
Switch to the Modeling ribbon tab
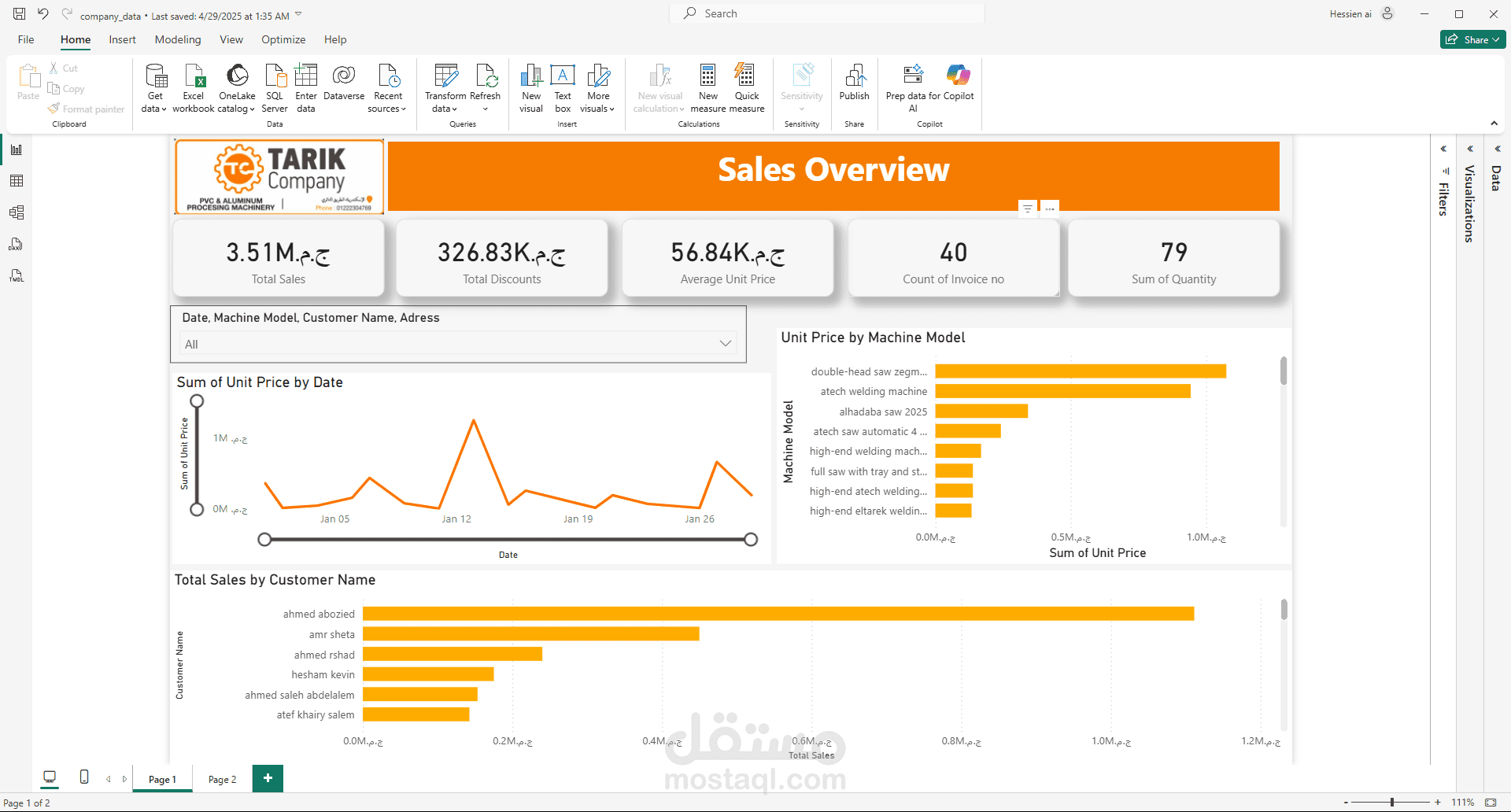click(x=178, y=39)
